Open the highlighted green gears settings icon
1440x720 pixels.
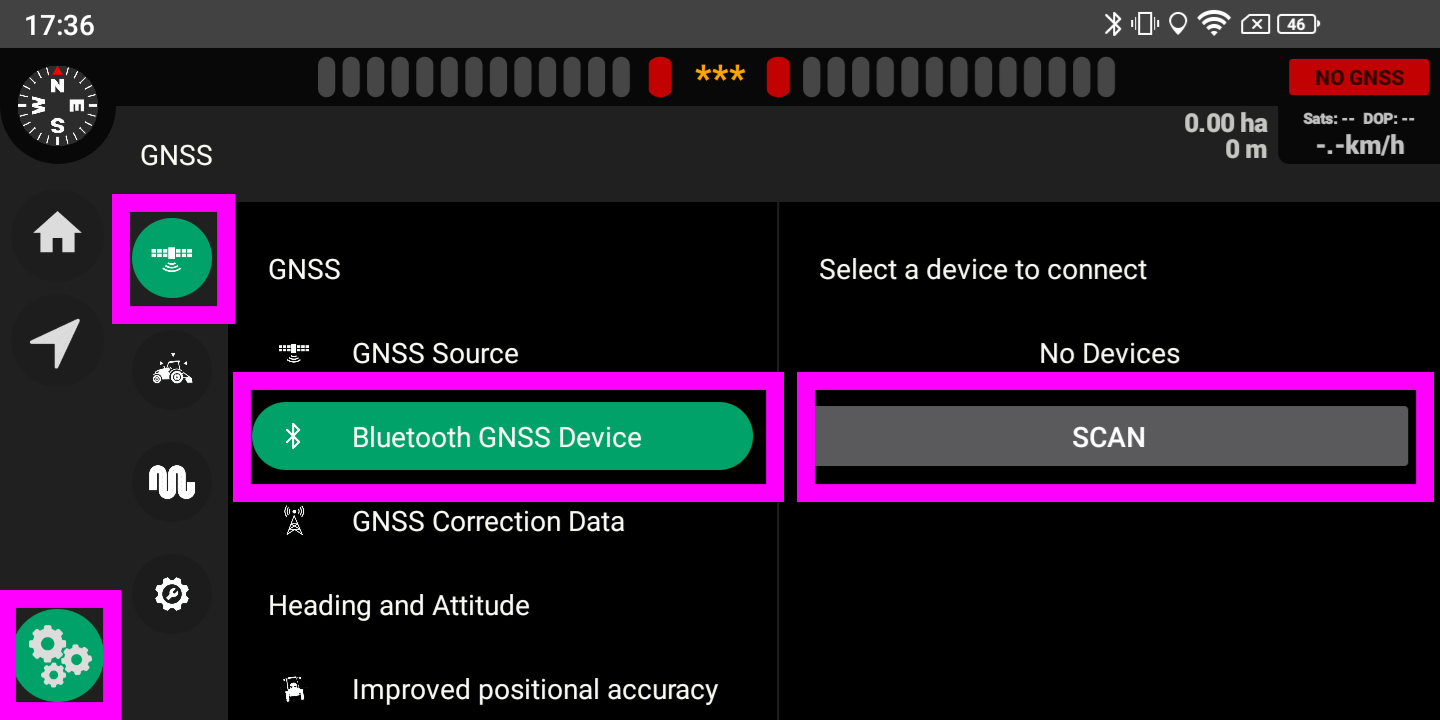click(60, 655)
